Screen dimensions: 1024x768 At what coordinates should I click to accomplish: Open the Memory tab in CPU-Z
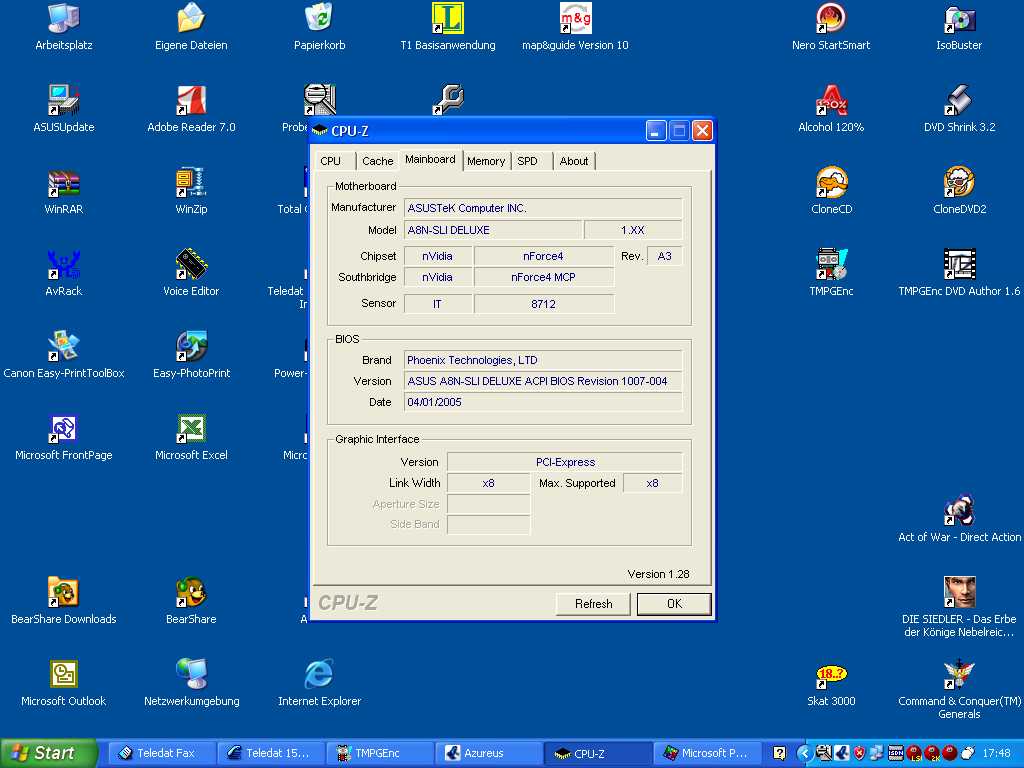click(486, 161)
